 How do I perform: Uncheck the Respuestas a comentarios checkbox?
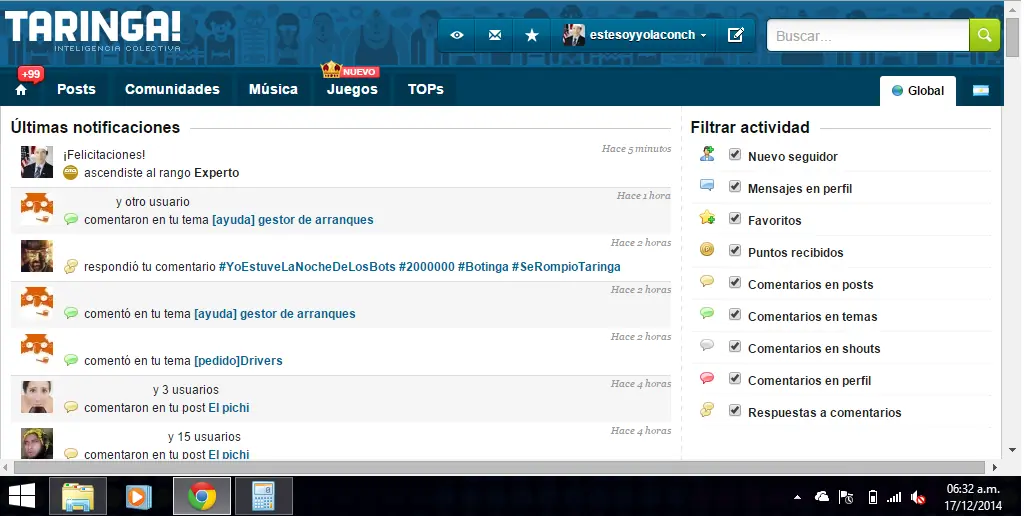click(735, 411)
